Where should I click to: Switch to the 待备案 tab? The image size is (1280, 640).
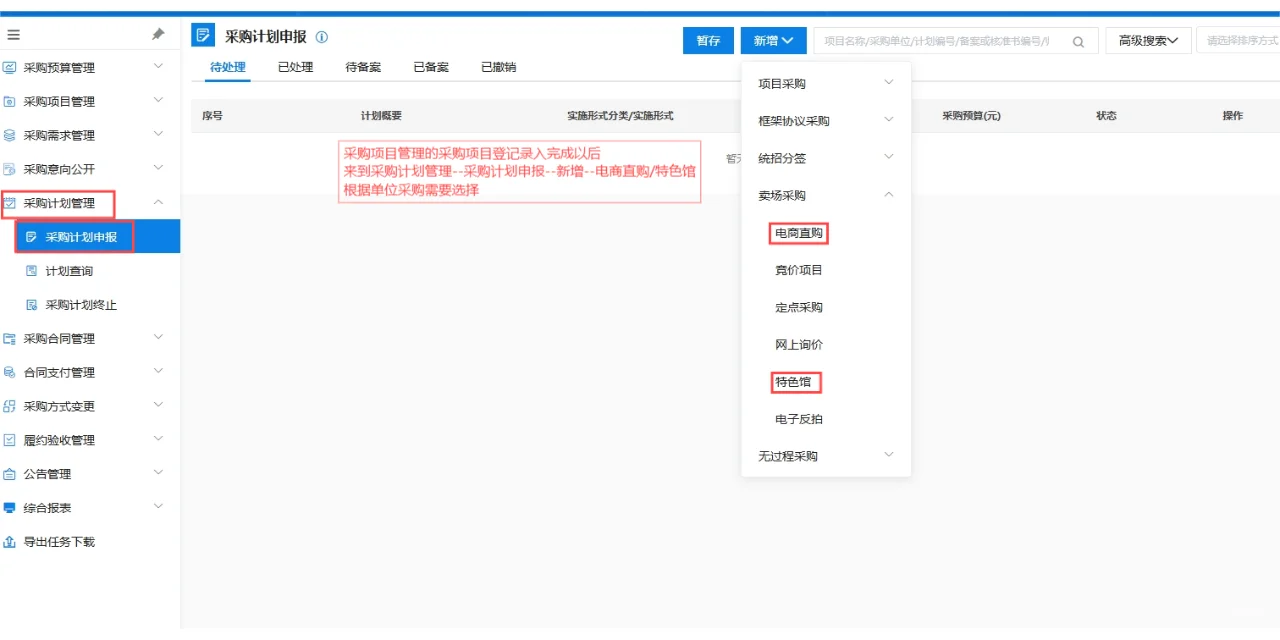(363, 67)
